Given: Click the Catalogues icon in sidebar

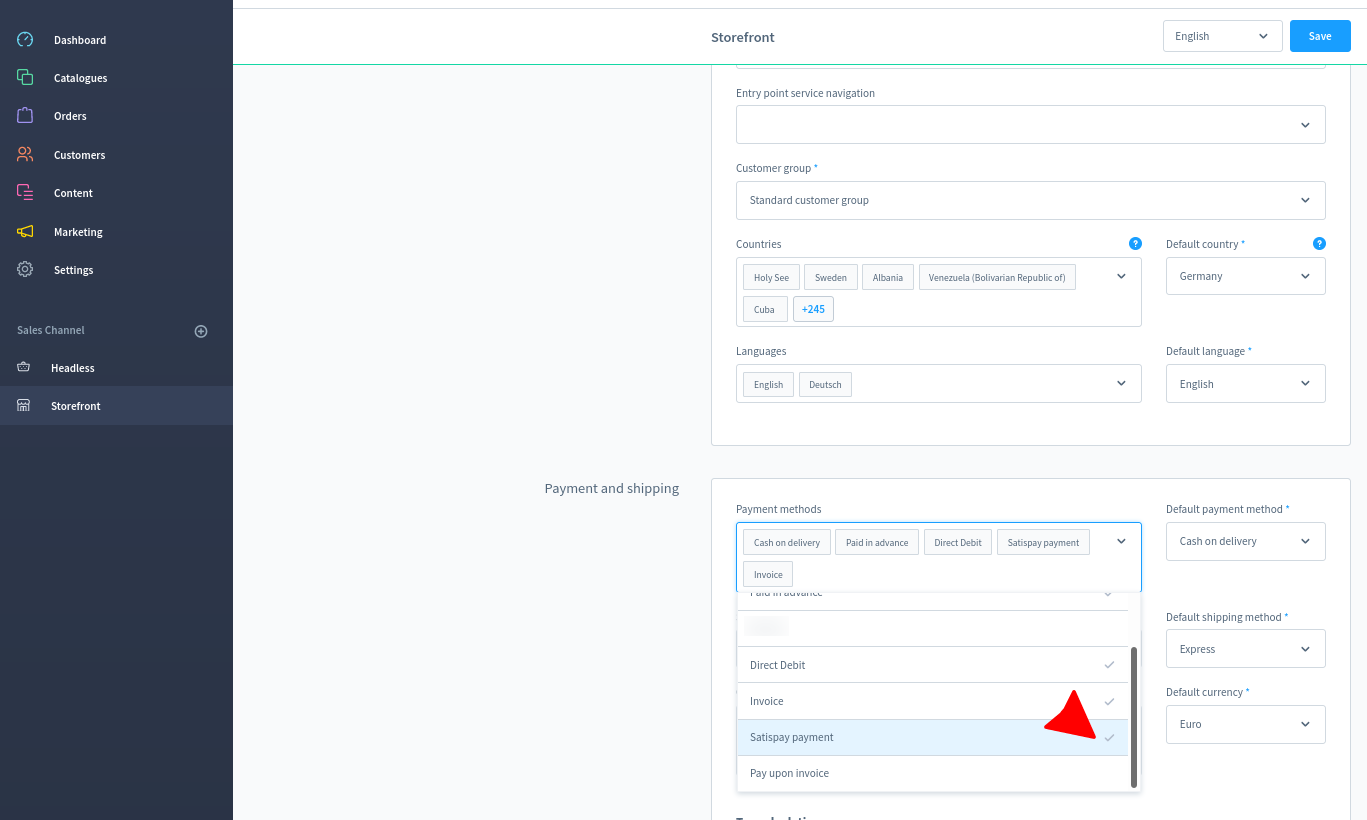Looking at the screenshot, I should pyautogui.click(x=25, y=78).
